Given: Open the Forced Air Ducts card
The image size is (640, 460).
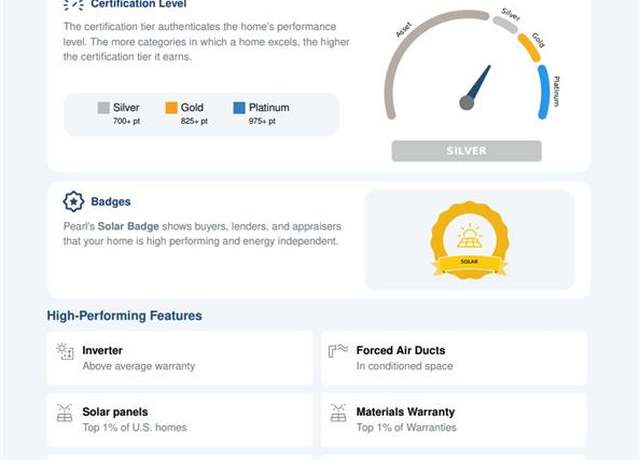Looking at the screenshot, I should pos(454,358).
